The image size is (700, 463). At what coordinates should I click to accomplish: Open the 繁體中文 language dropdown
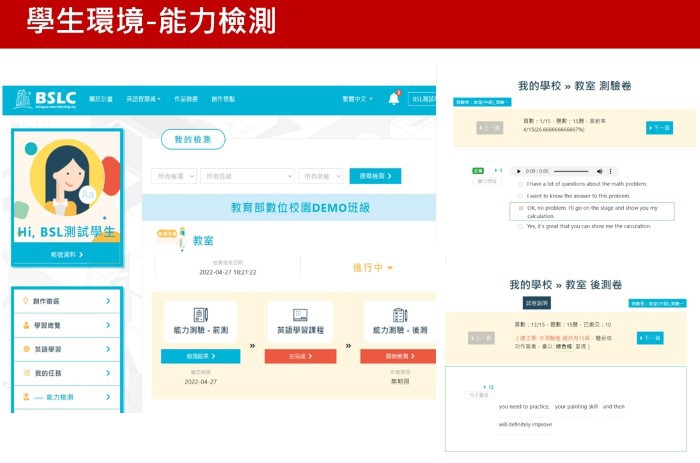pyautogui.click(x=357, y=100)
